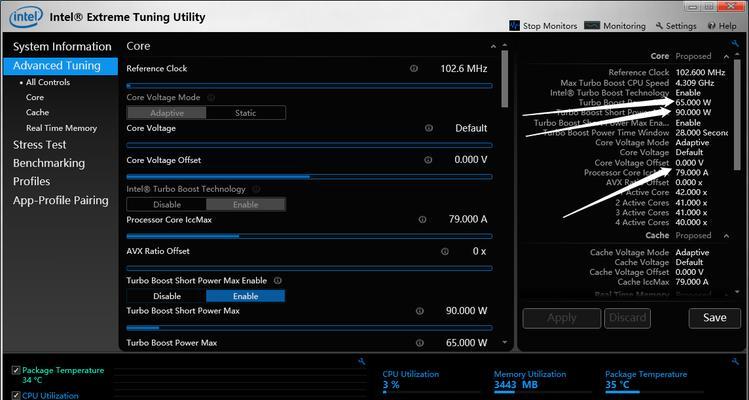Uncheck the Package Temperature monitor checkbox
Viewport: 749px width, 400px height.
pyautogui.click(x=16, y=370)
